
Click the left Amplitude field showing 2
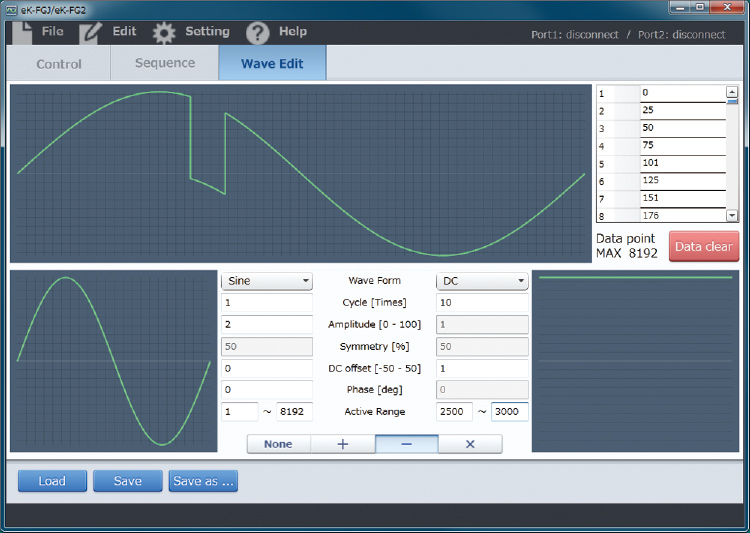267,325
